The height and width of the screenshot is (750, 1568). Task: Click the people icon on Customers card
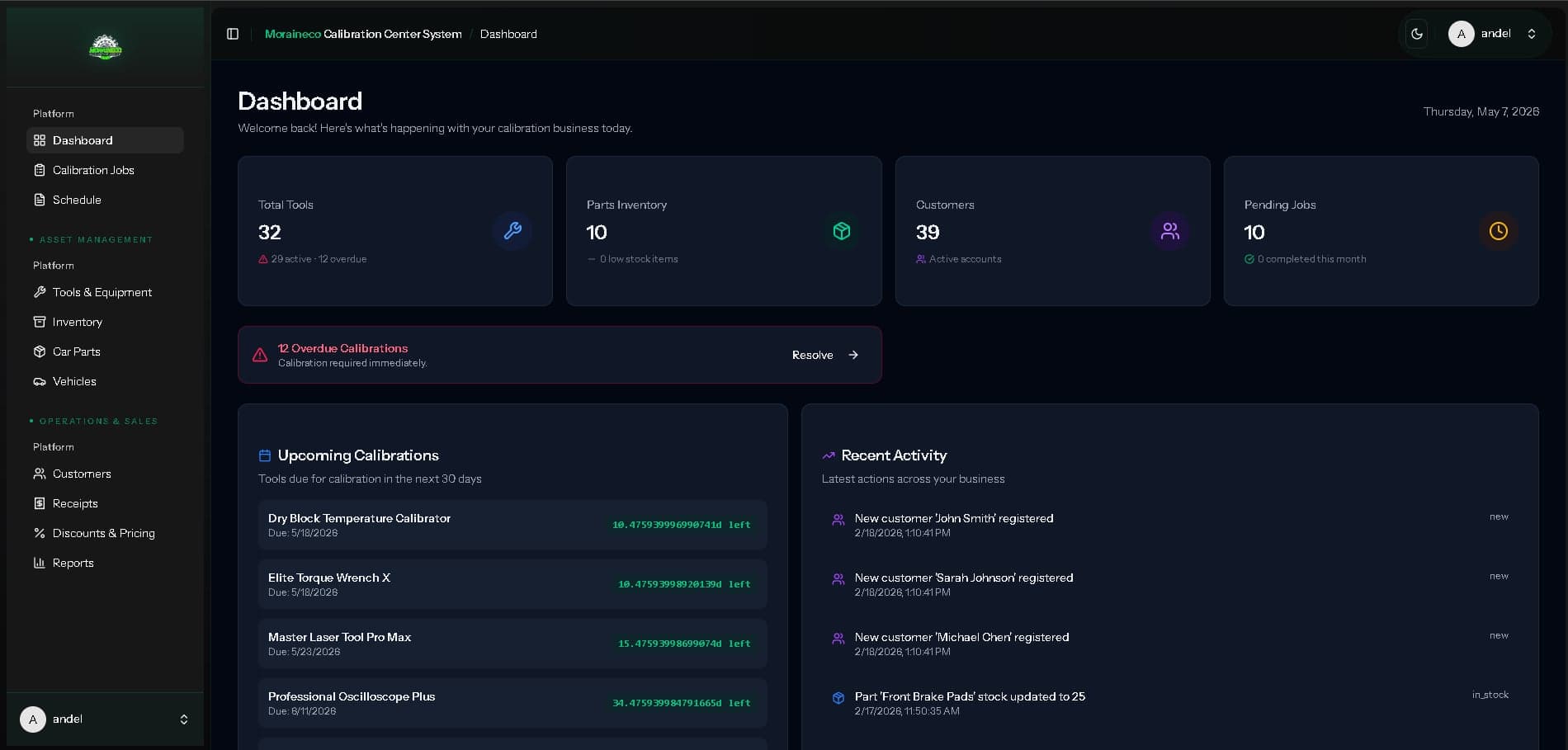pos(1170,231)
